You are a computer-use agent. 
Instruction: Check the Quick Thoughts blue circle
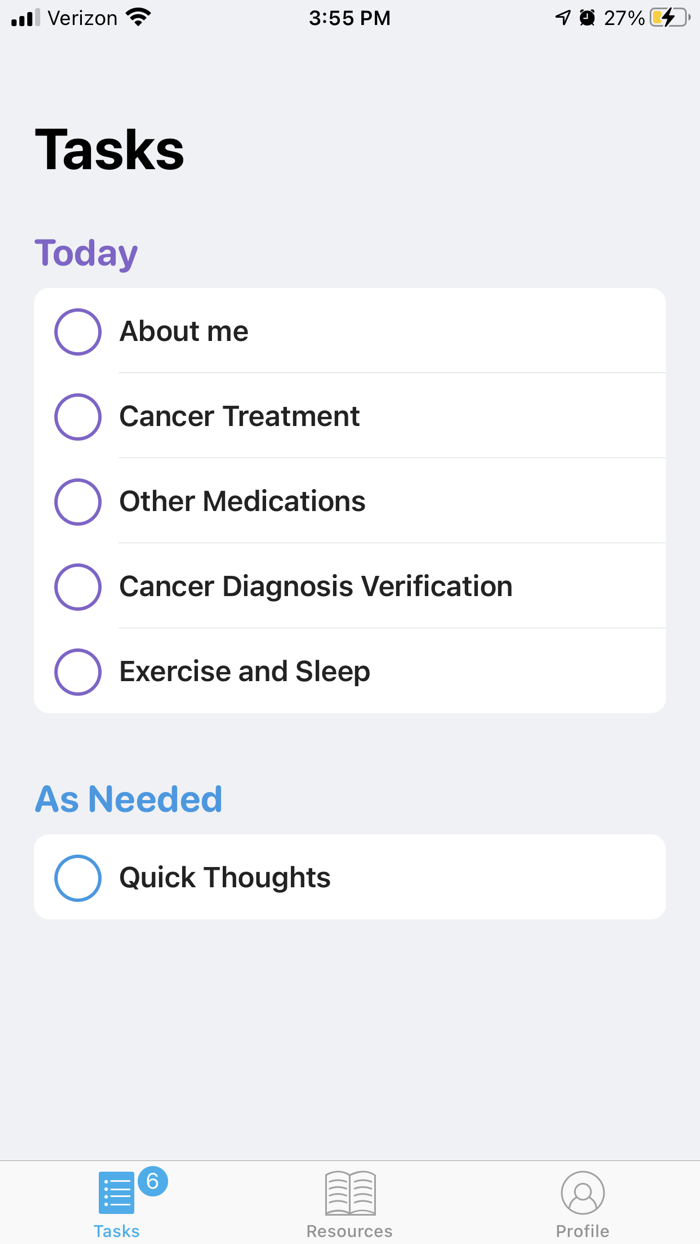(x=78, y=877)
